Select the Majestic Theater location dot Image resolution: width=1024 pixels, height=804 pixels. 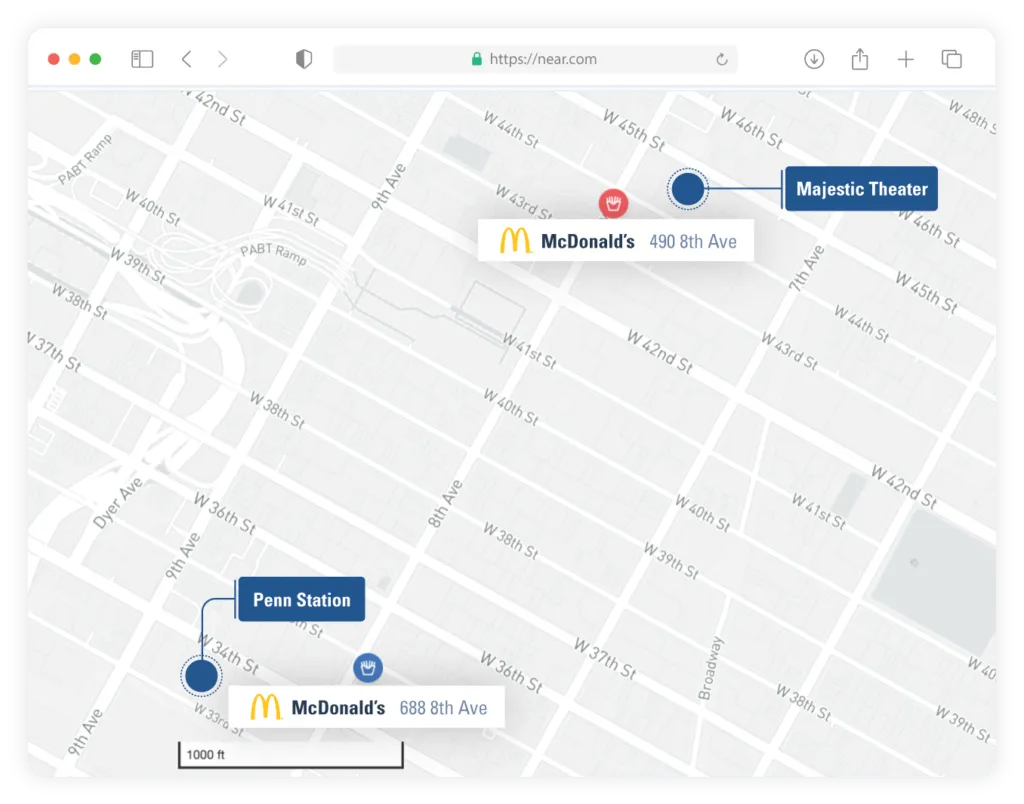pos(688,189)
